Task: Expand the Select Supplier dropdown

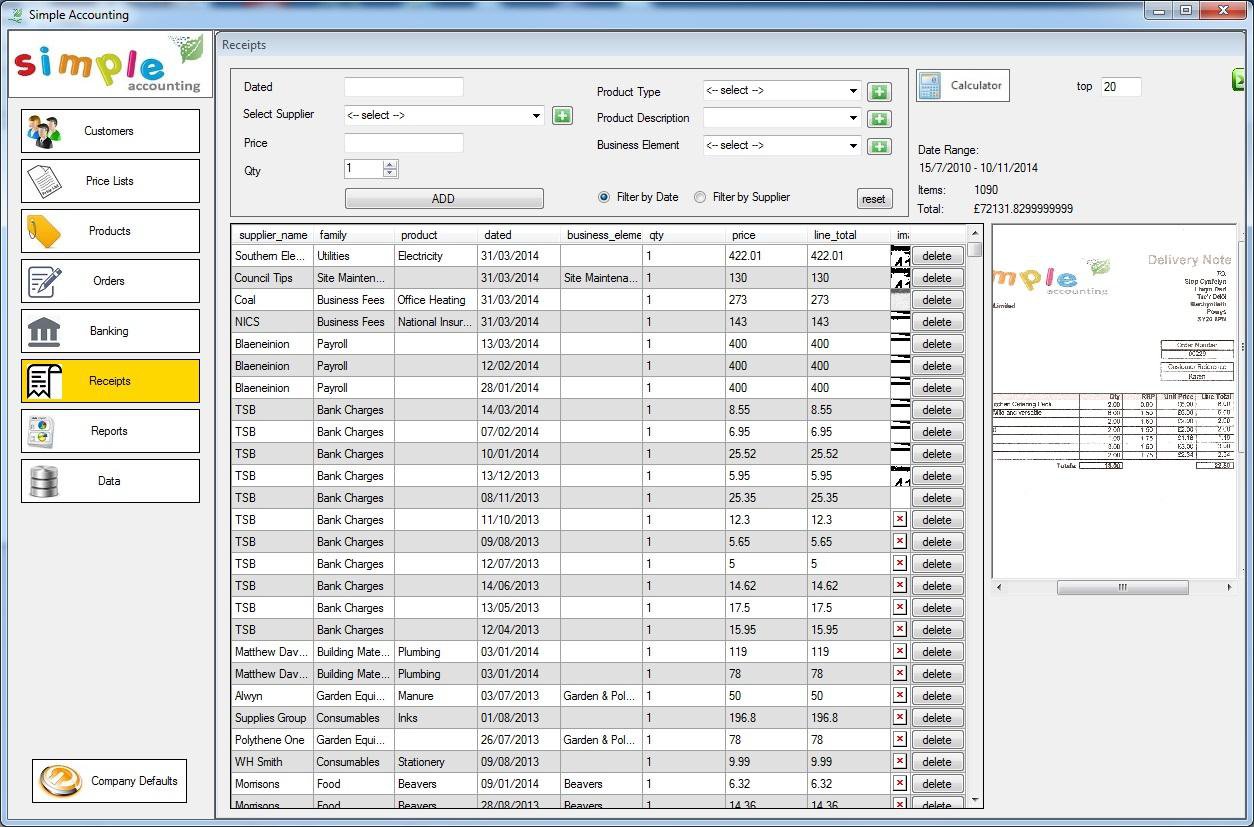Action: pos(536,116)
